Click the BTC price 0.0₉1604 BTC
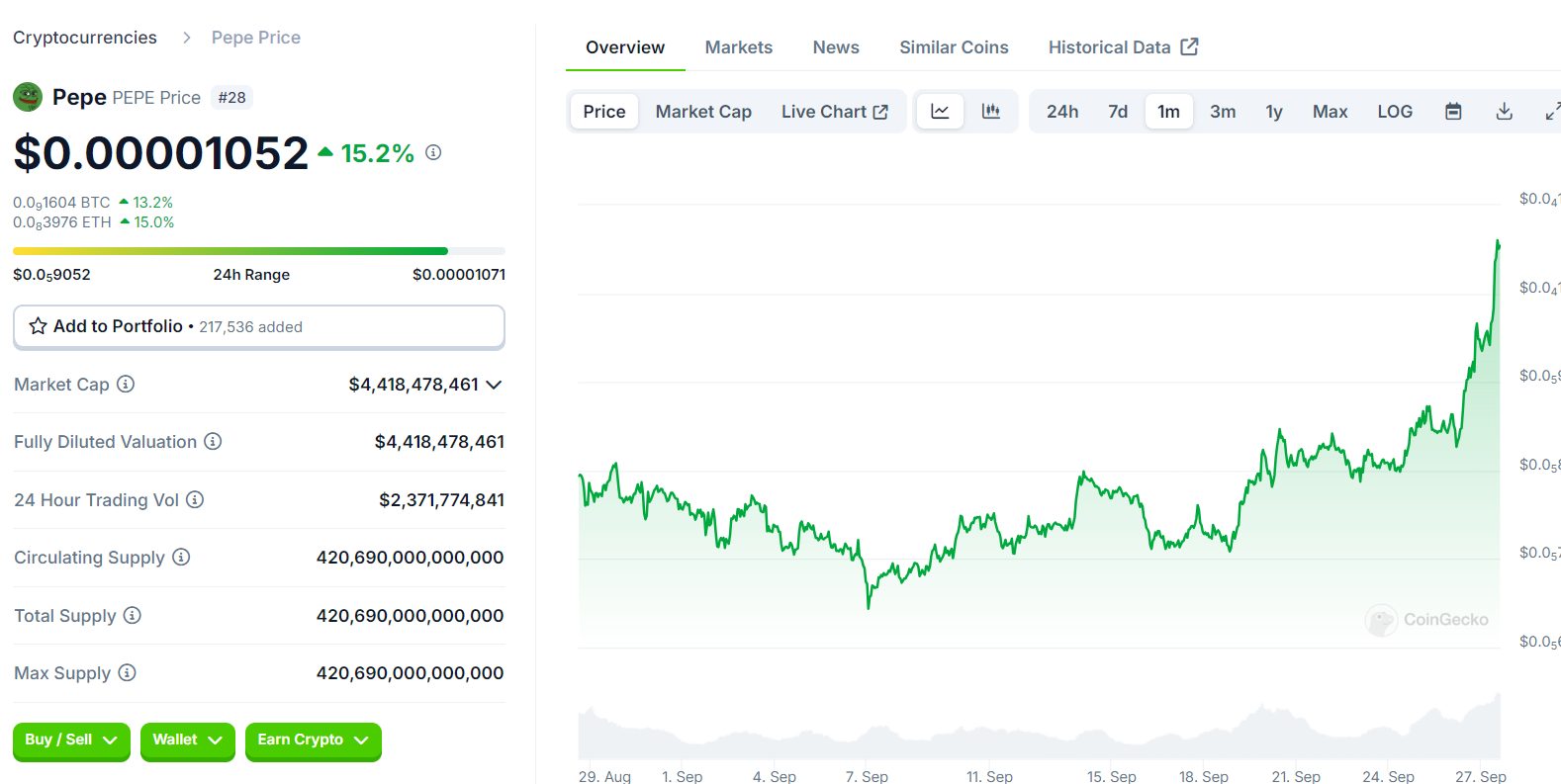The width and height of the screenshot is (1561, 784). [x=61, y=203]
